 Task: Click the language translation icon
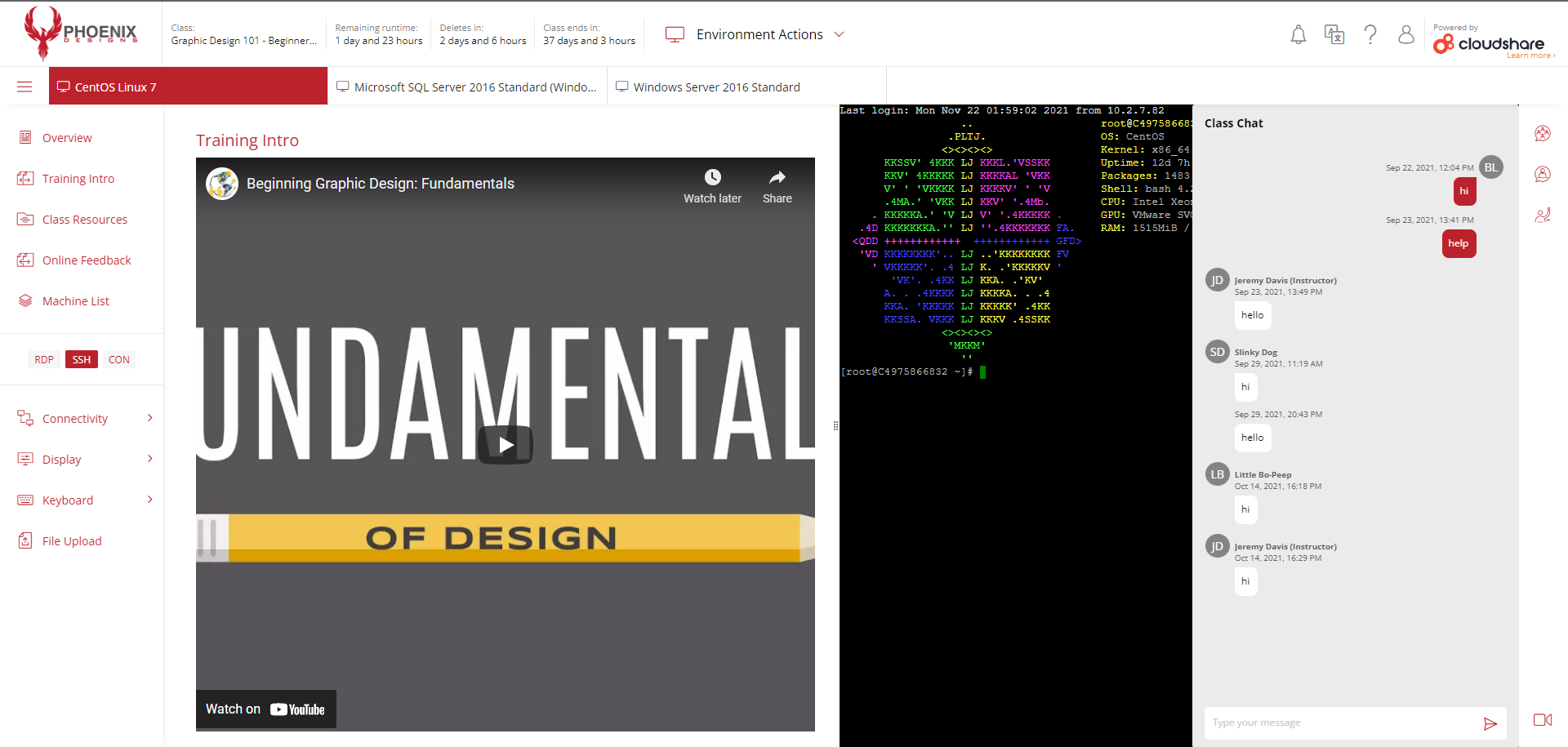(1334, 35)
